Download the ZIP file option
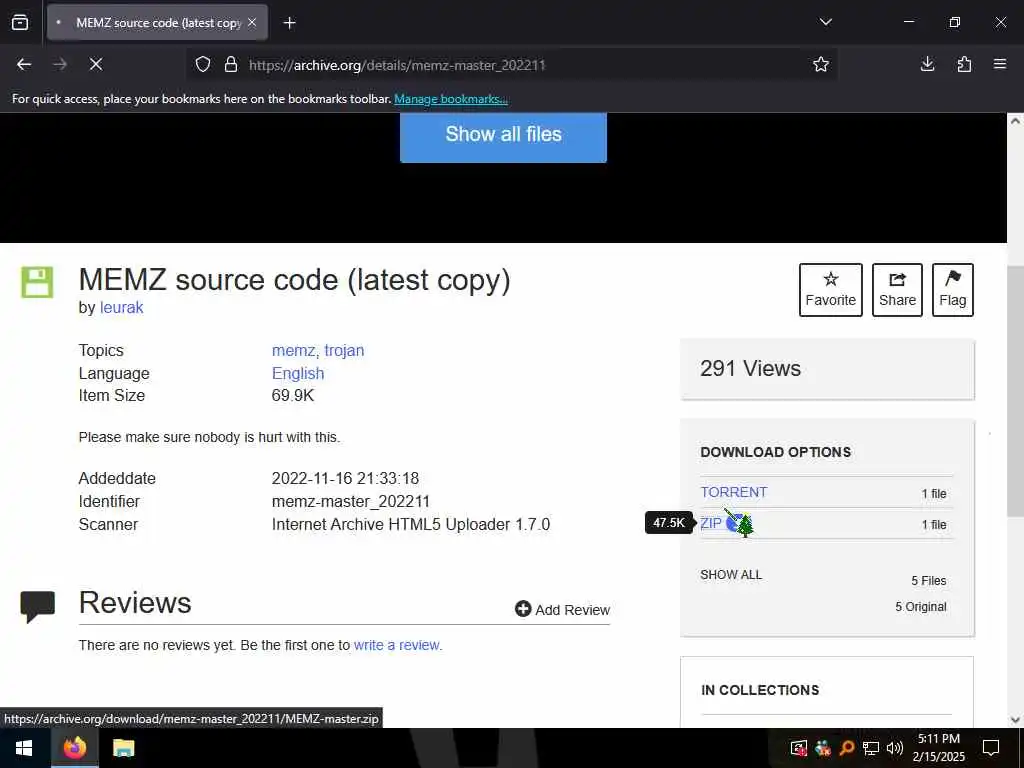This screenshot has height=768, width=1024. [x=711, y=524]
